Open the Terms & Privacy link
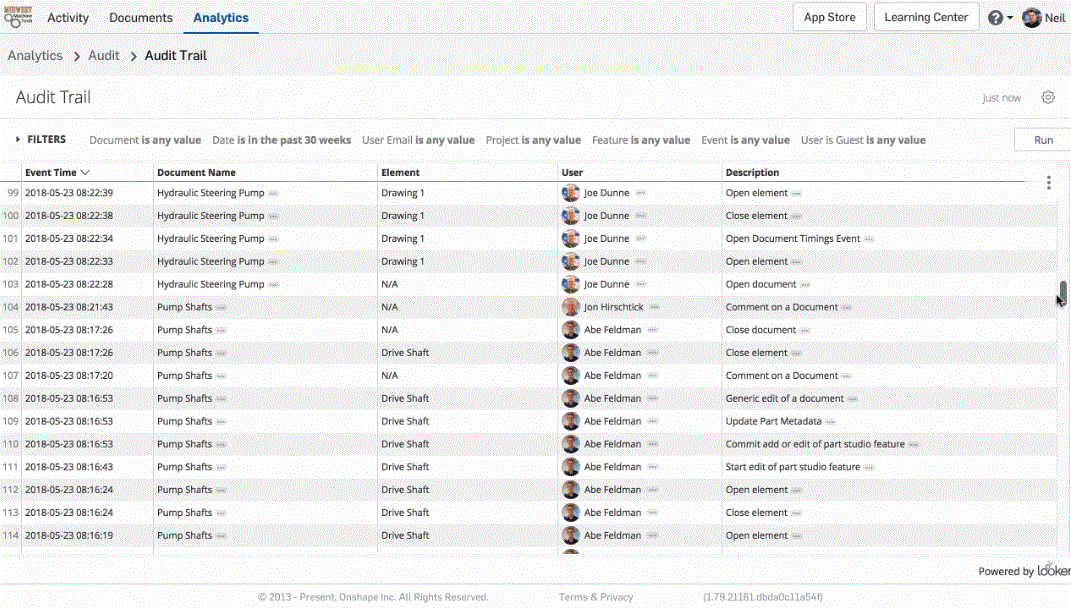The height and width of the screenshot is (608, 1071). coord(596,597)
